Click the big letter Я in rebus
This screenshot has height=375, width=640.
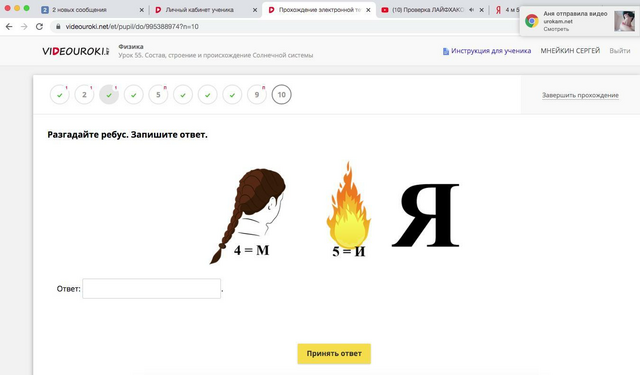click(426, 215)
